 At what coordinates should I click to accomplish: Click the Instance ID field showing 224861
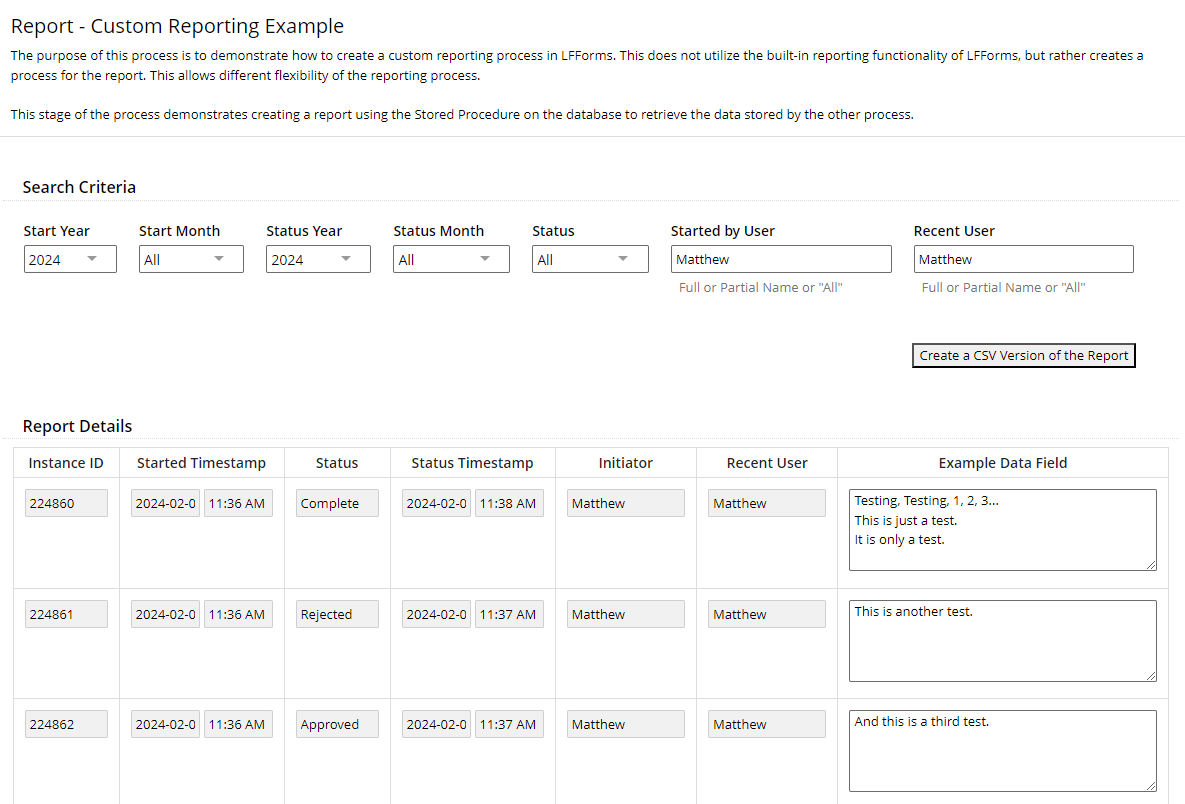(66, 613)
